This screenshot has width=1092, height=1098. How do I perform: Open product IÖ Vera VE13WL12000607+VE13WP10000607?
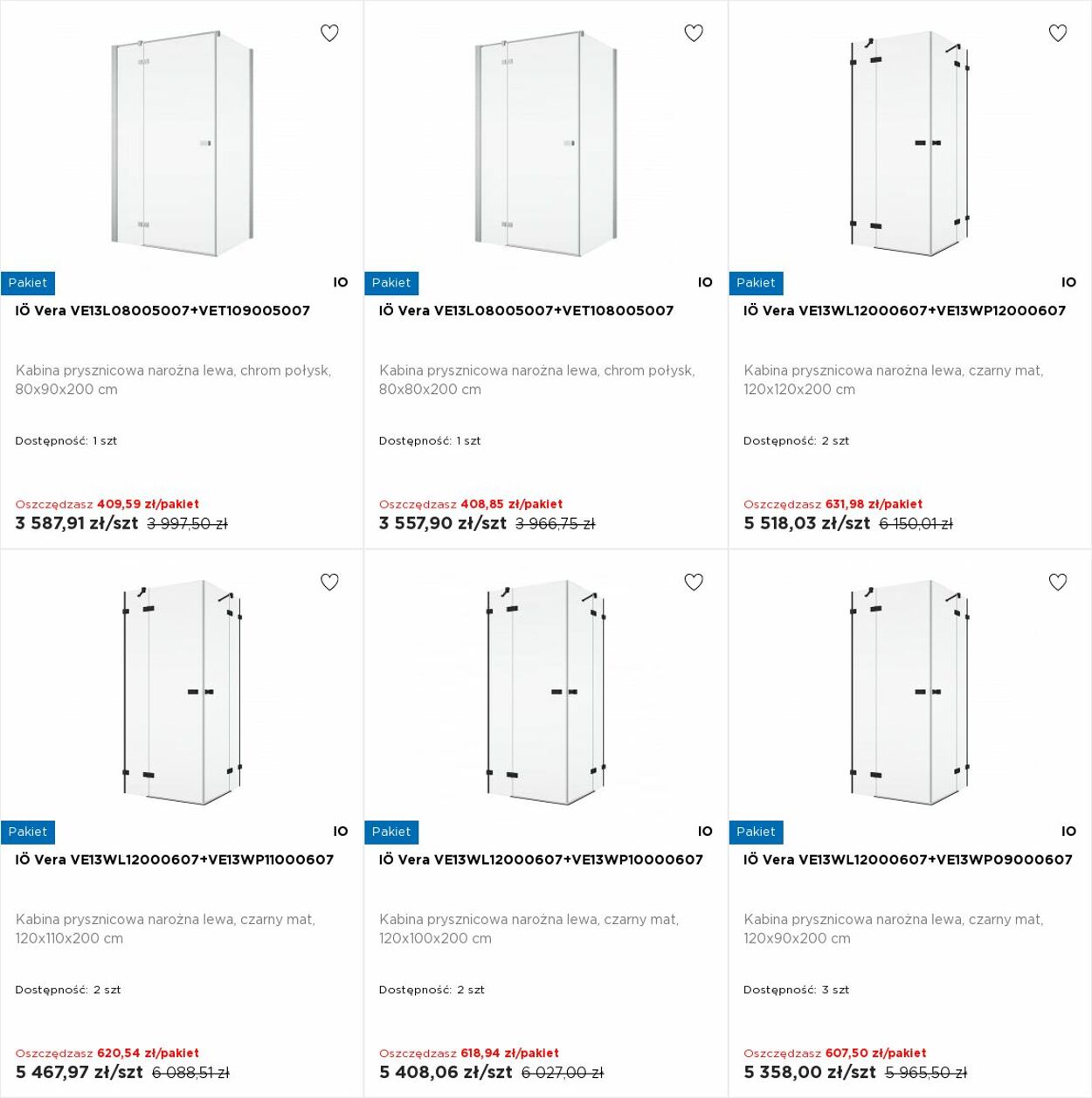[541, 859]
